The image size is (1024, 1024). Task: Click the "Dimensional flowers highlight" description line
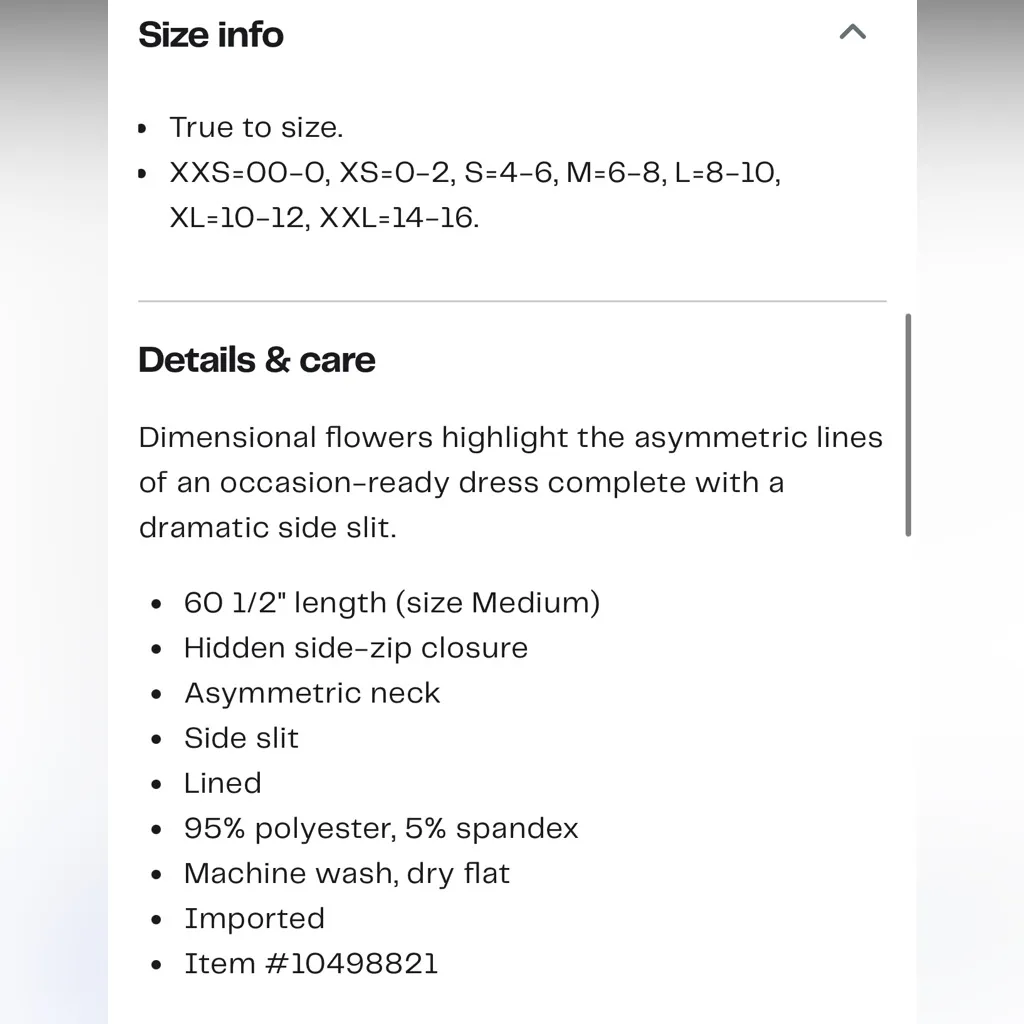tap(510, 438)
